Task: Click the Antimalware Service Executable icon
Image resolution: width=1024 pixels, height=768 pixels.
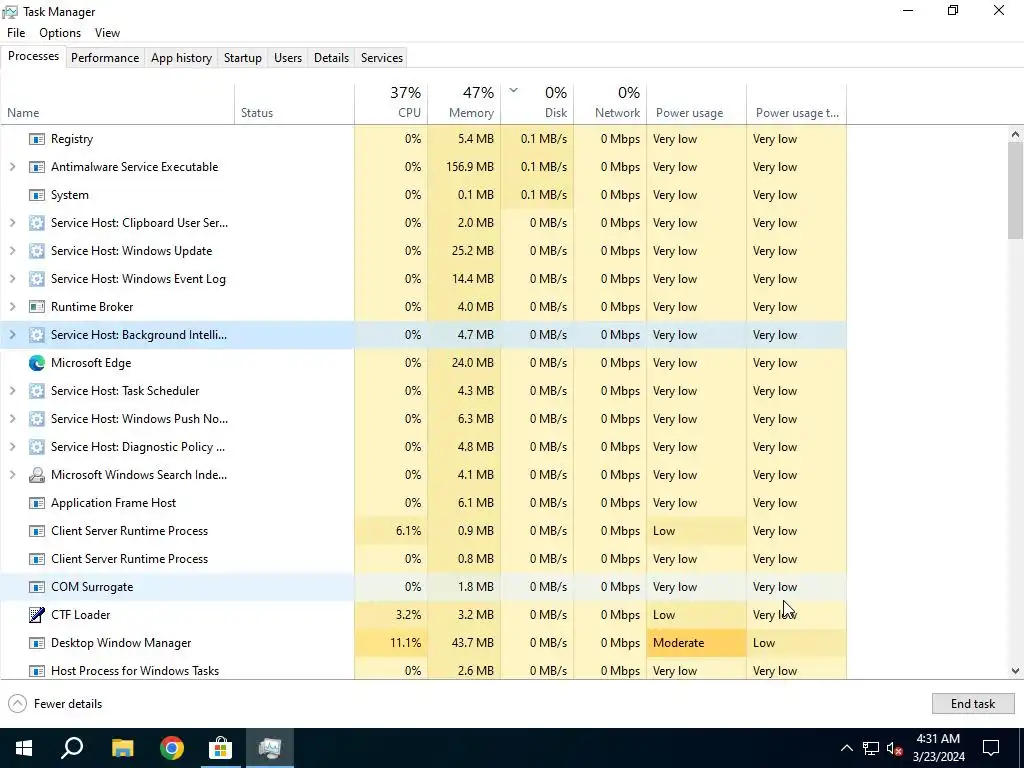Action: [37, 167]
